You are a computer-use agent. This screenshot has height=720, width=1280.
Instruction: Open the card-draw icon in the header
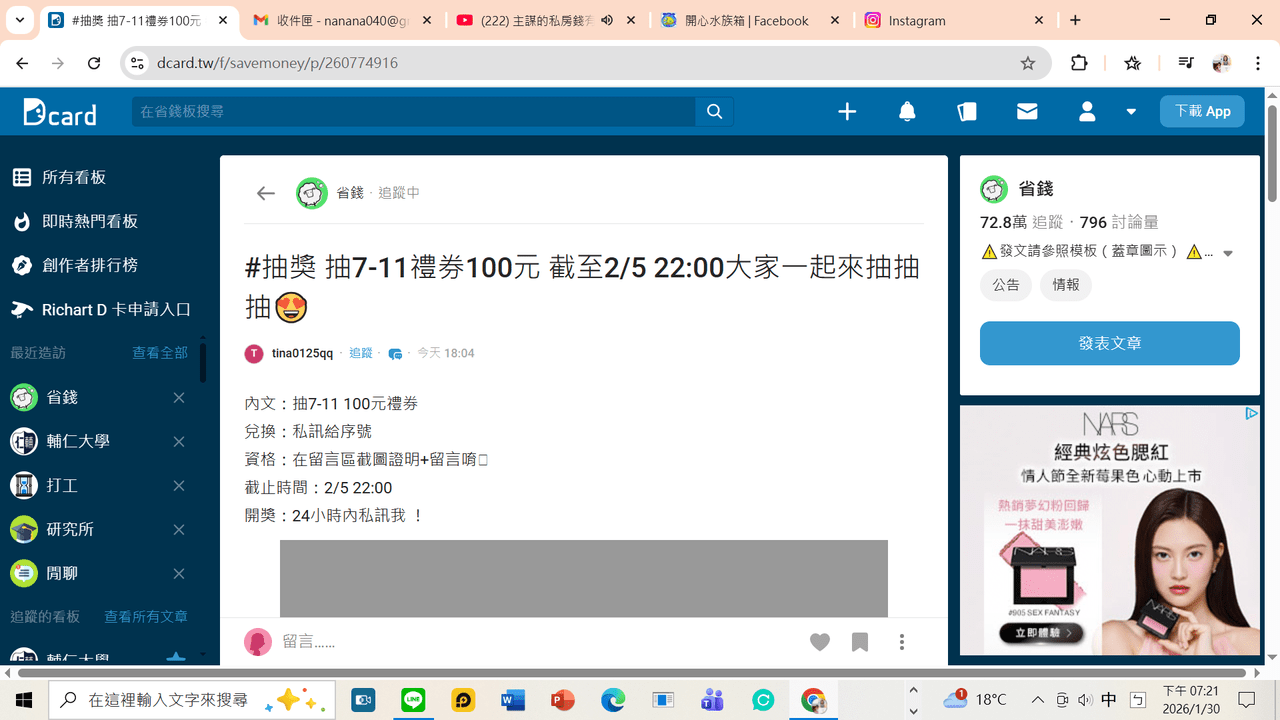tap(967, 112)
